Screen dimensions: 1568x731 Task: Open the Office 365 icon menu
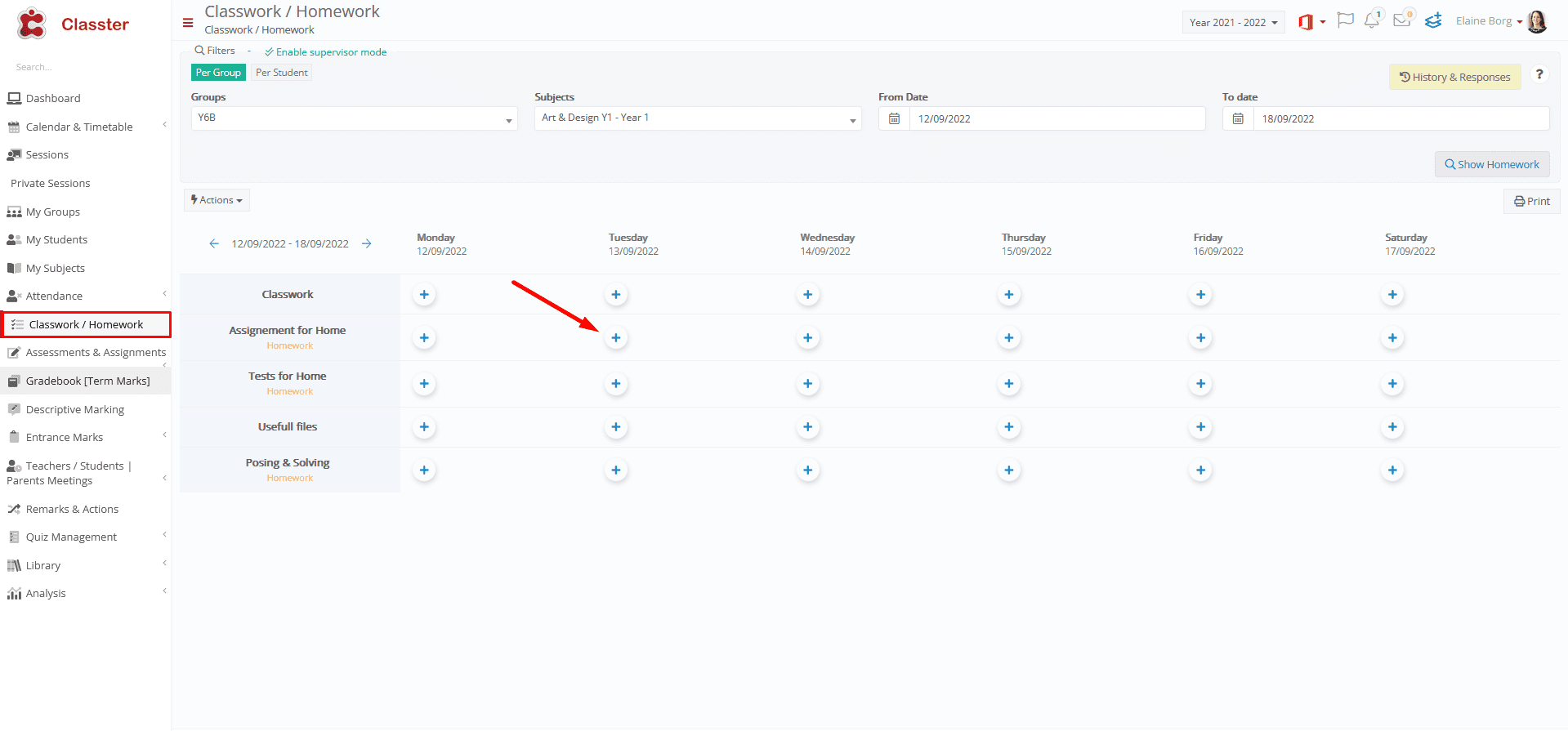(x=1311, y=22)
